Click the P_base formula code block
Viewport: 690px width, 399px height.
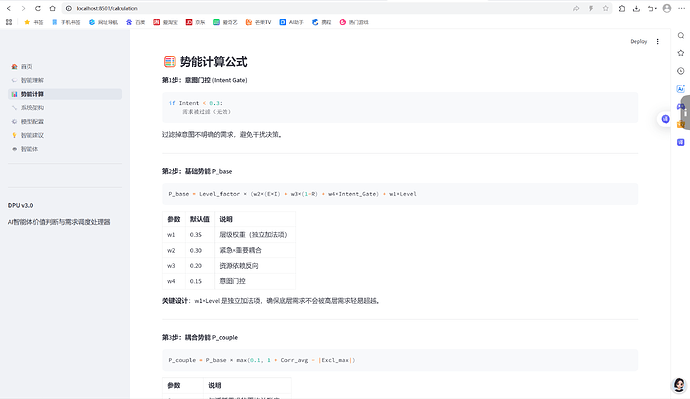[x=400, y=194]
